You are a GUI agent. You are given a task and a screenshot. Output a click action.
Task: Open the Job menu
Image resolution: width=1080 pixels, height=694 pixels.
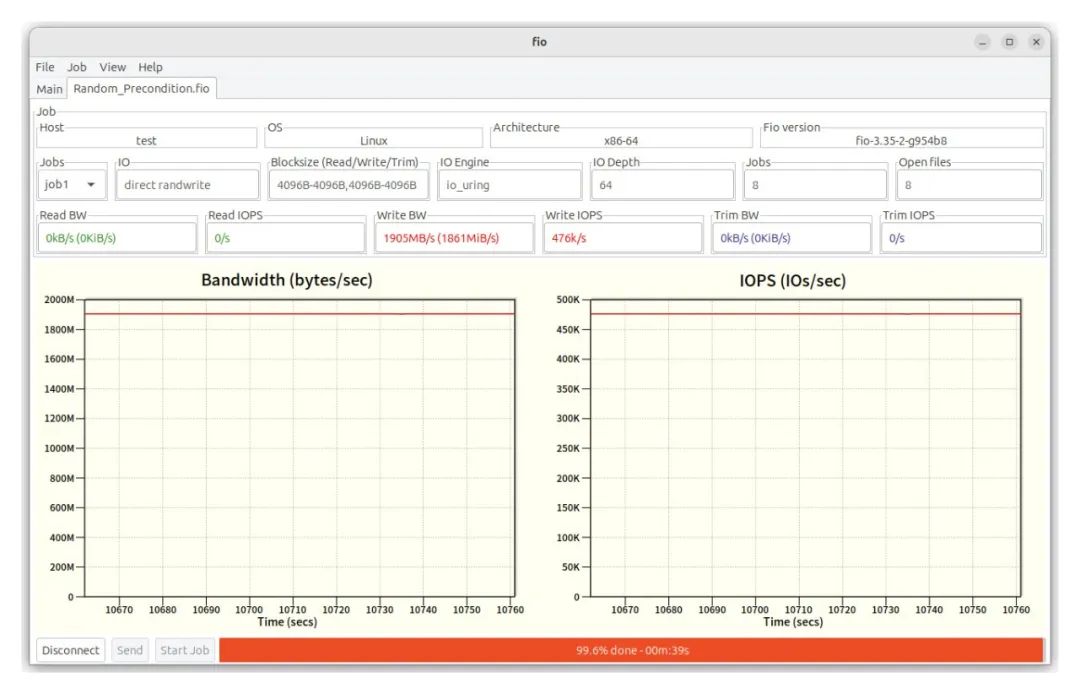point(76,67)
